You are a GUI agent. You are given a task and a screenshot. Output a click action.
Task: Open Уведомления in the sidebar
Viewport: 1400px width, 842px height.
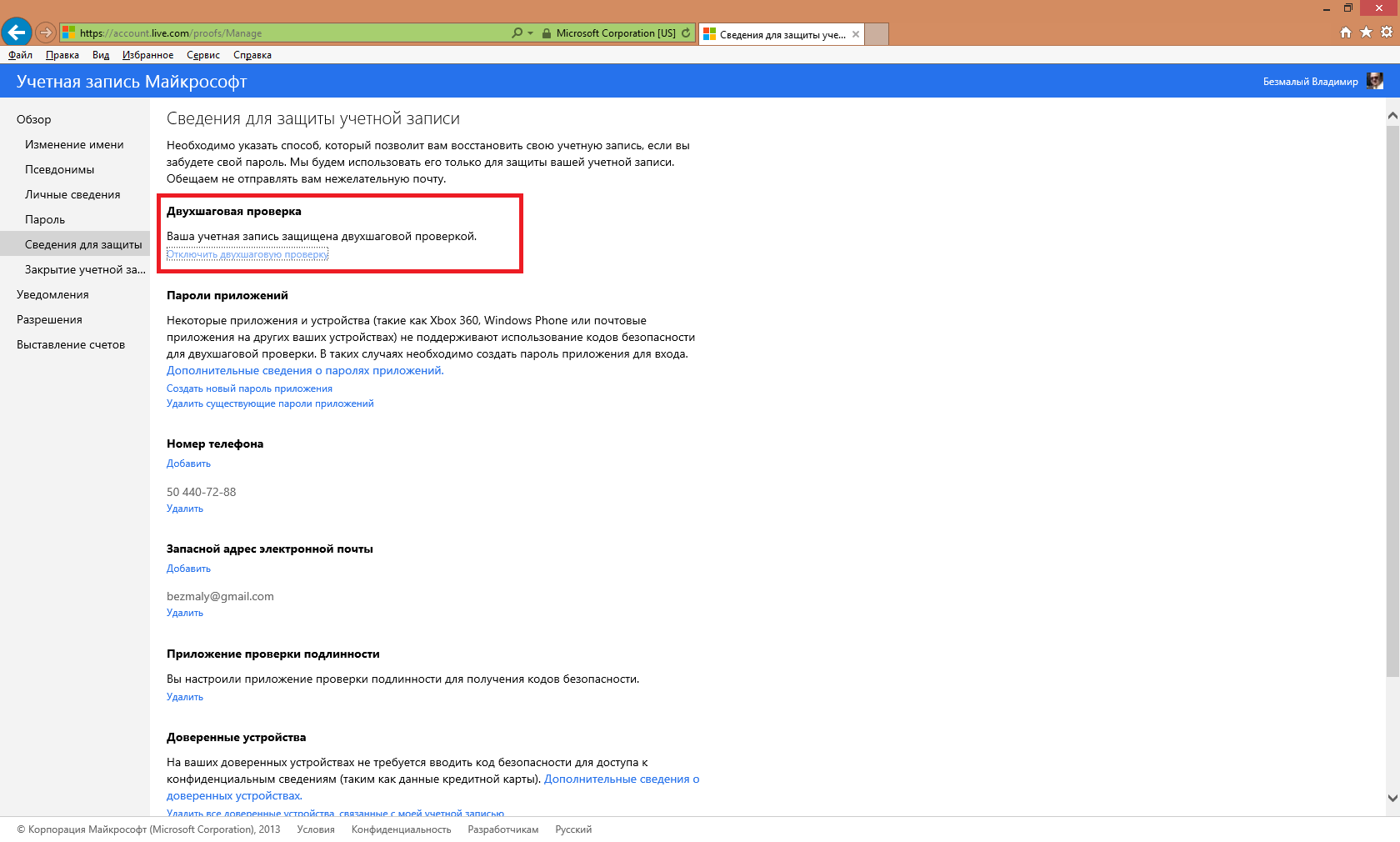(x=52, y=294)
